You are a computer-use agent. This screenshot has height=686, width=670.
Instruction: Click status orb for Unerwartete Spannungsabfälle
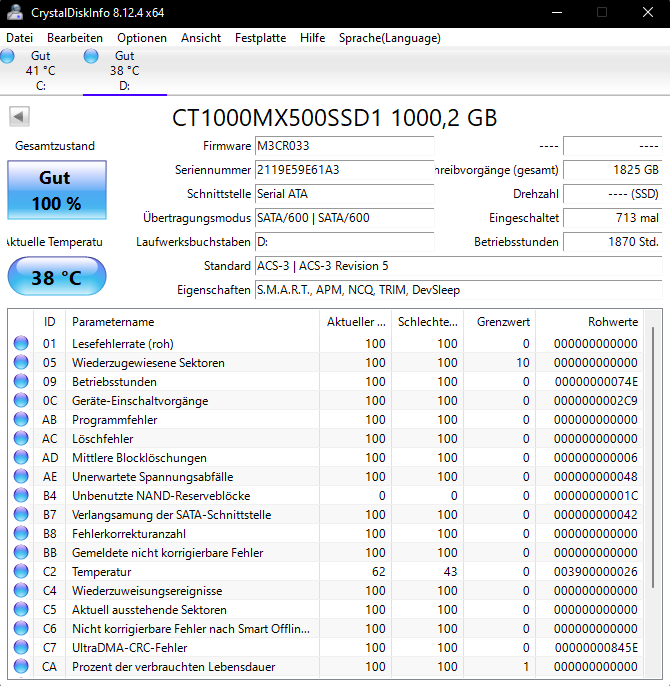(x=21, y=476)
